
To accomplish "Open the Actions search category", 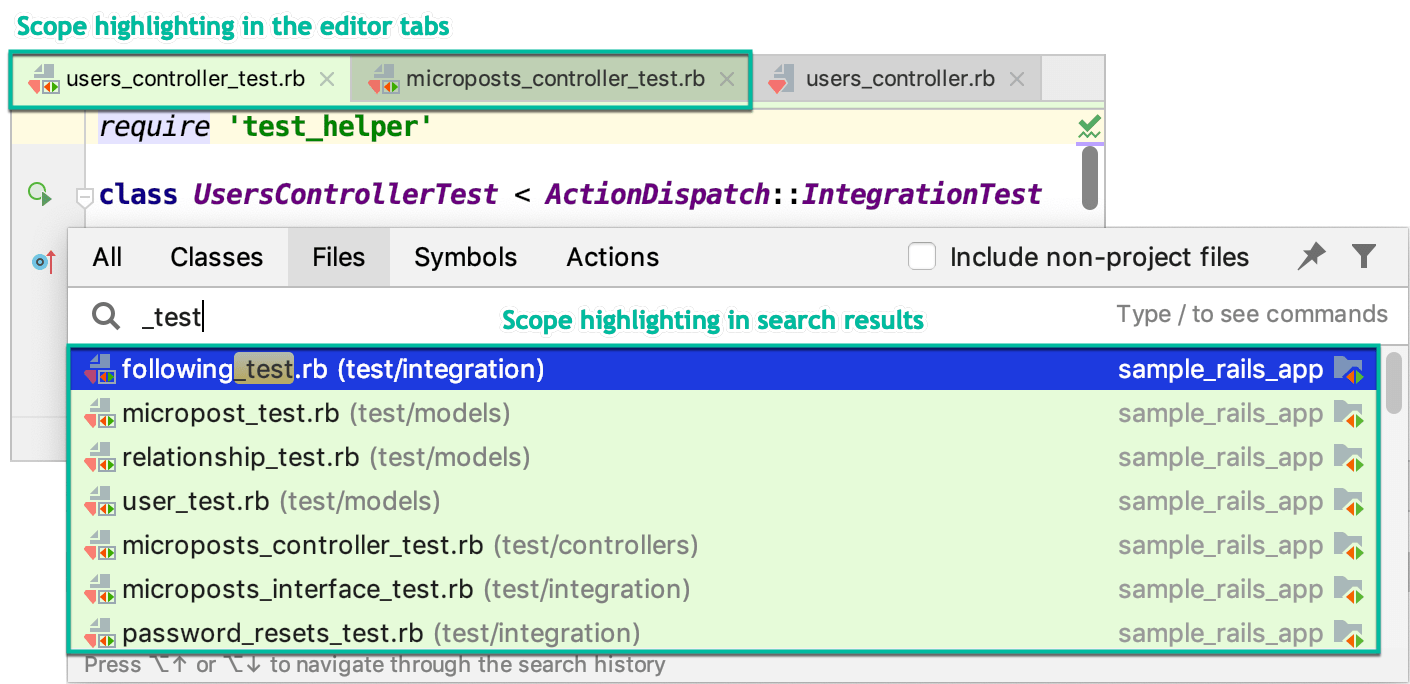I will coord(612,257).
